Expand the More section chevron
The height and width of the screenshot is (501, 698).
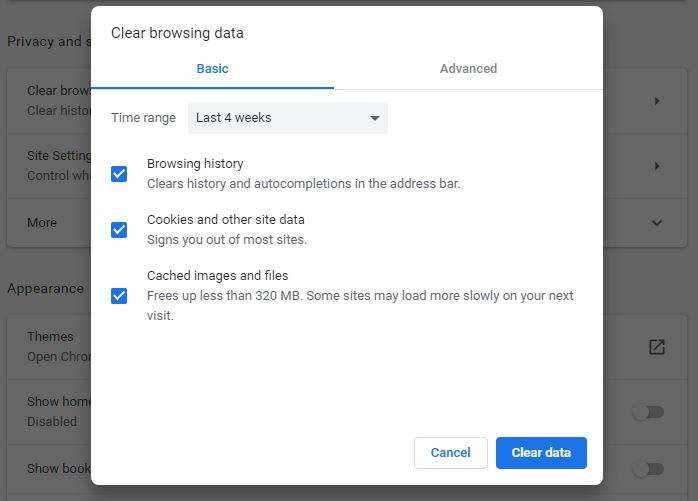[x=657, y=223]
